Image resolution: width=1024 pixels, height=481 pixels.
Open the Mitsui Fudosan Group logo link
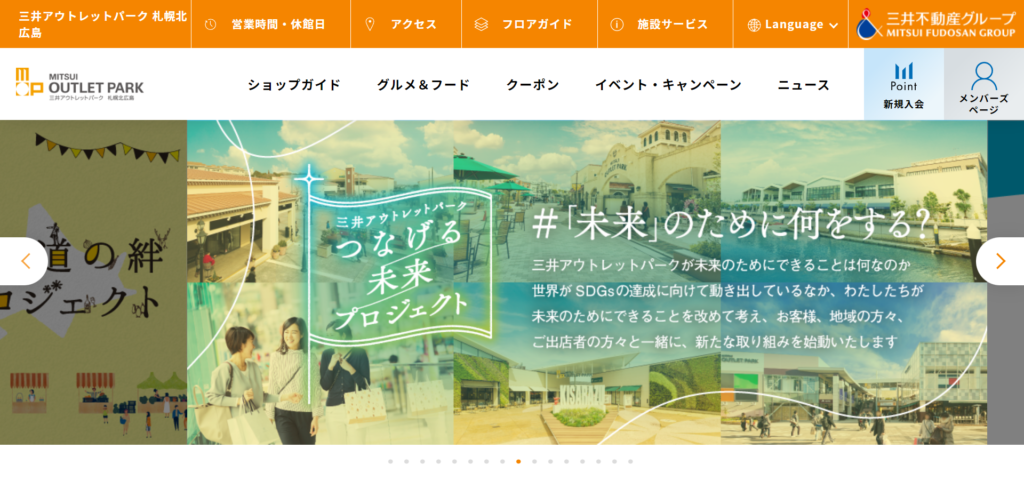tap(935, 23)
